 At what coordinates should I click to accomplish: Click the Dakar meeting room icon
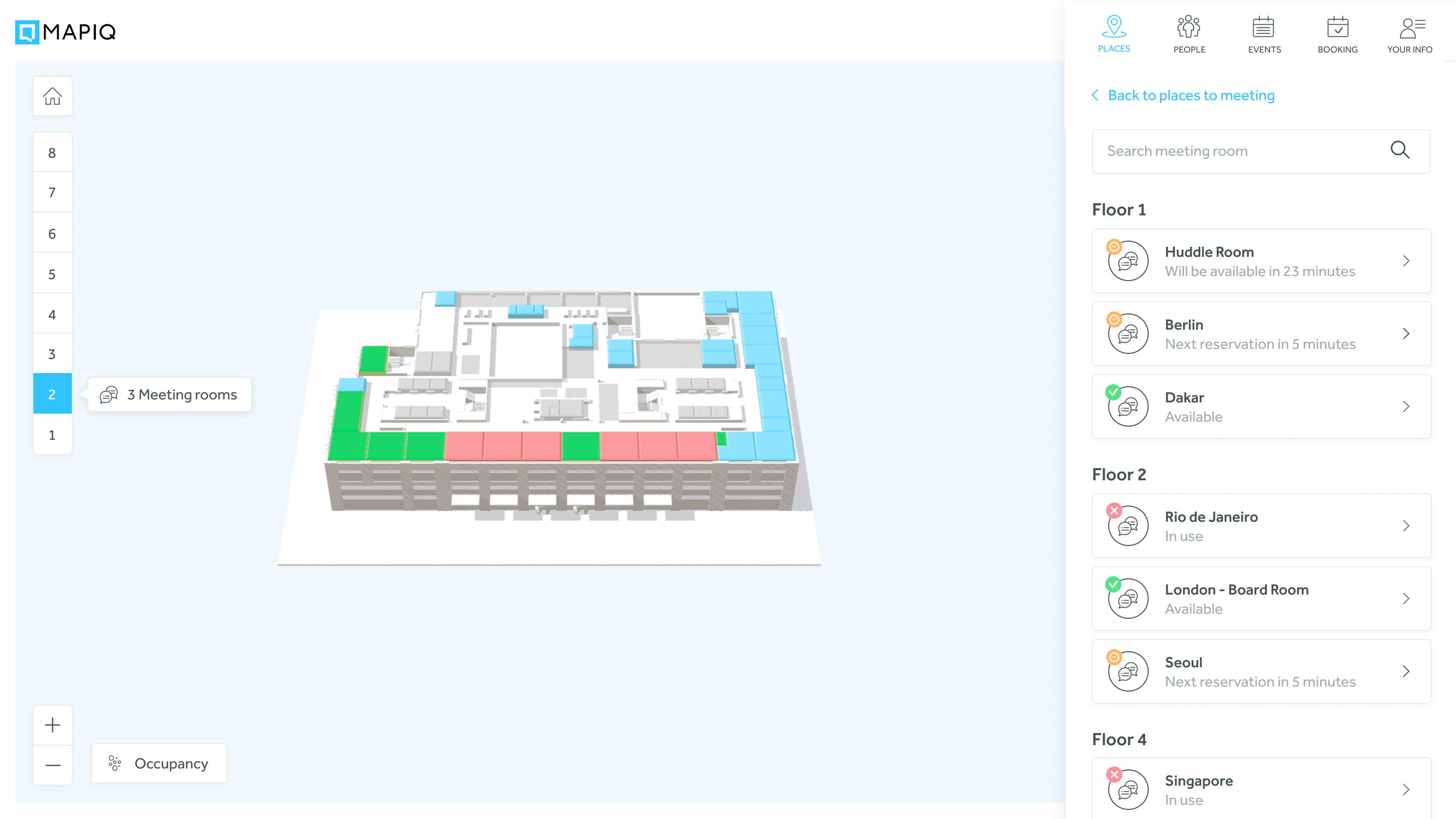[x=1127, y=407]
